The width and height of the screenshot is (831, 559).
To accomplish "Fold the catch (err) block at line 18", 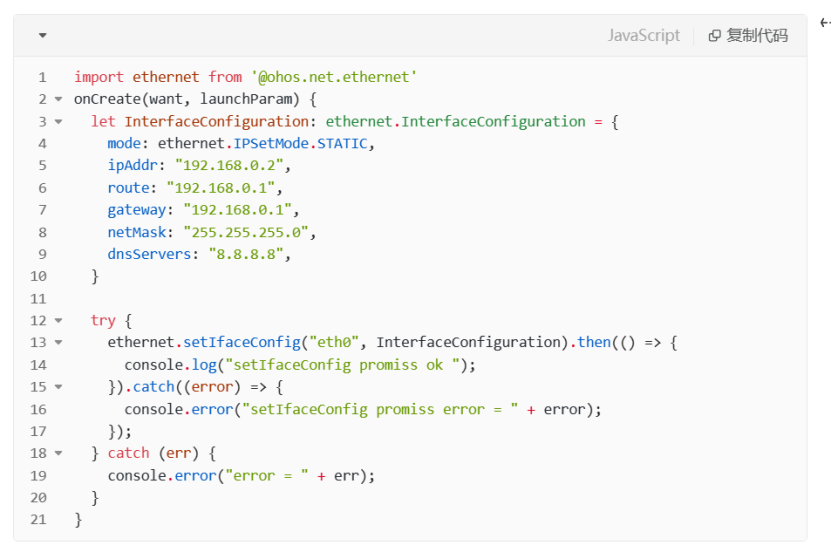I will pos(58,454).
